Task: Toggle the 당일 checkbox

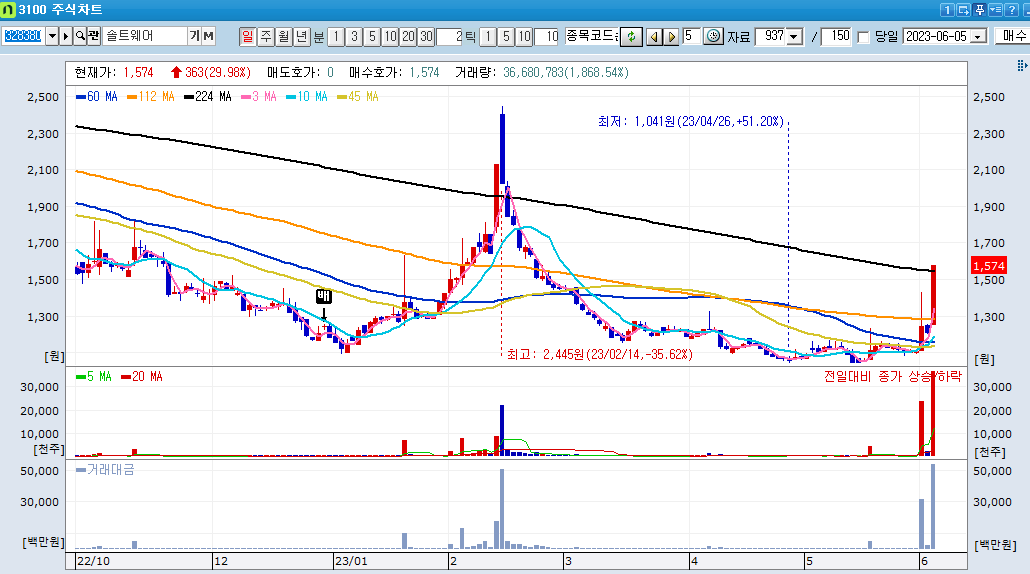Action: 864,37
